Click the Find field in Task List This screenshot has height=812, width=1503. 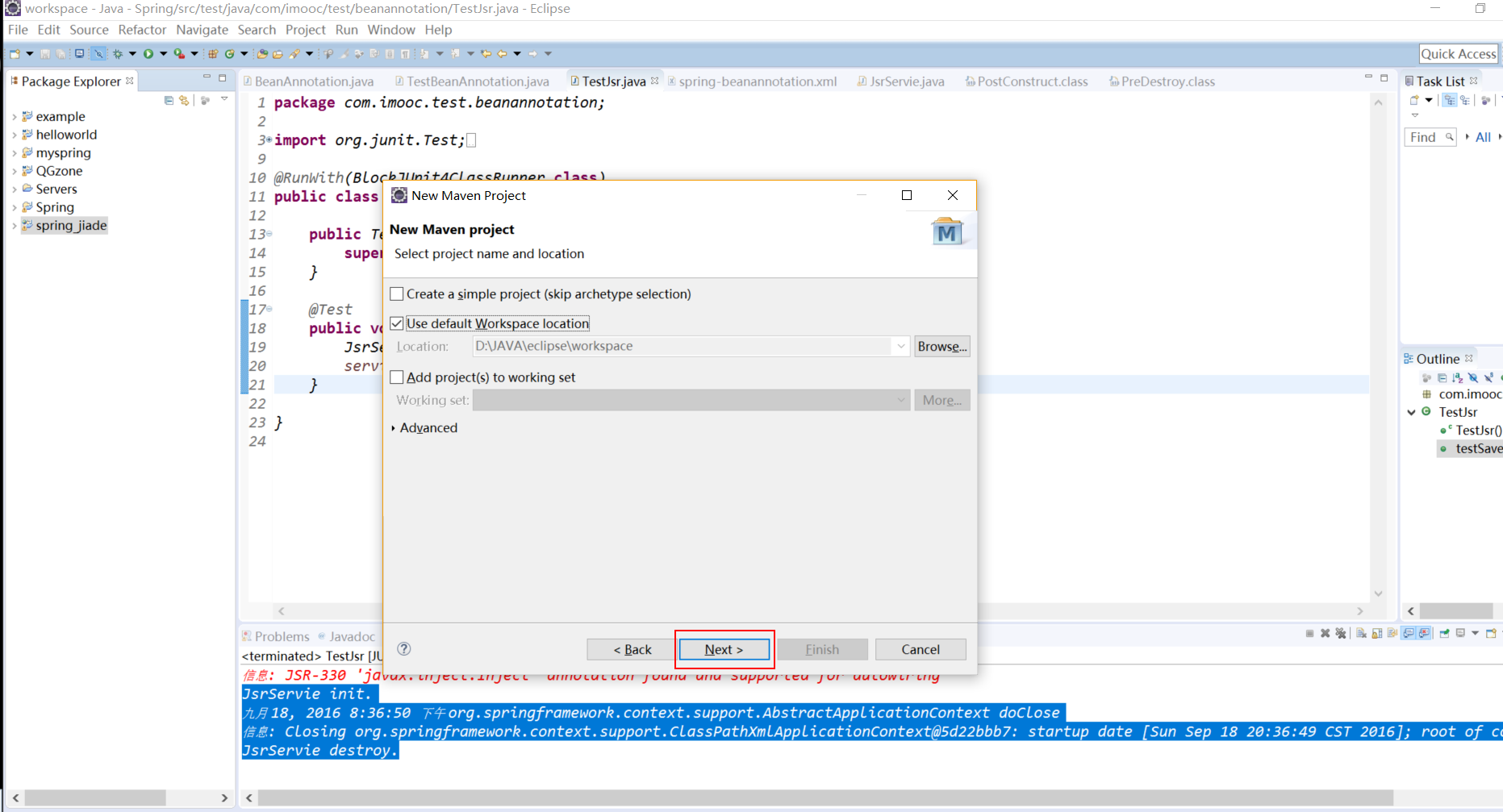[1430, 137]
